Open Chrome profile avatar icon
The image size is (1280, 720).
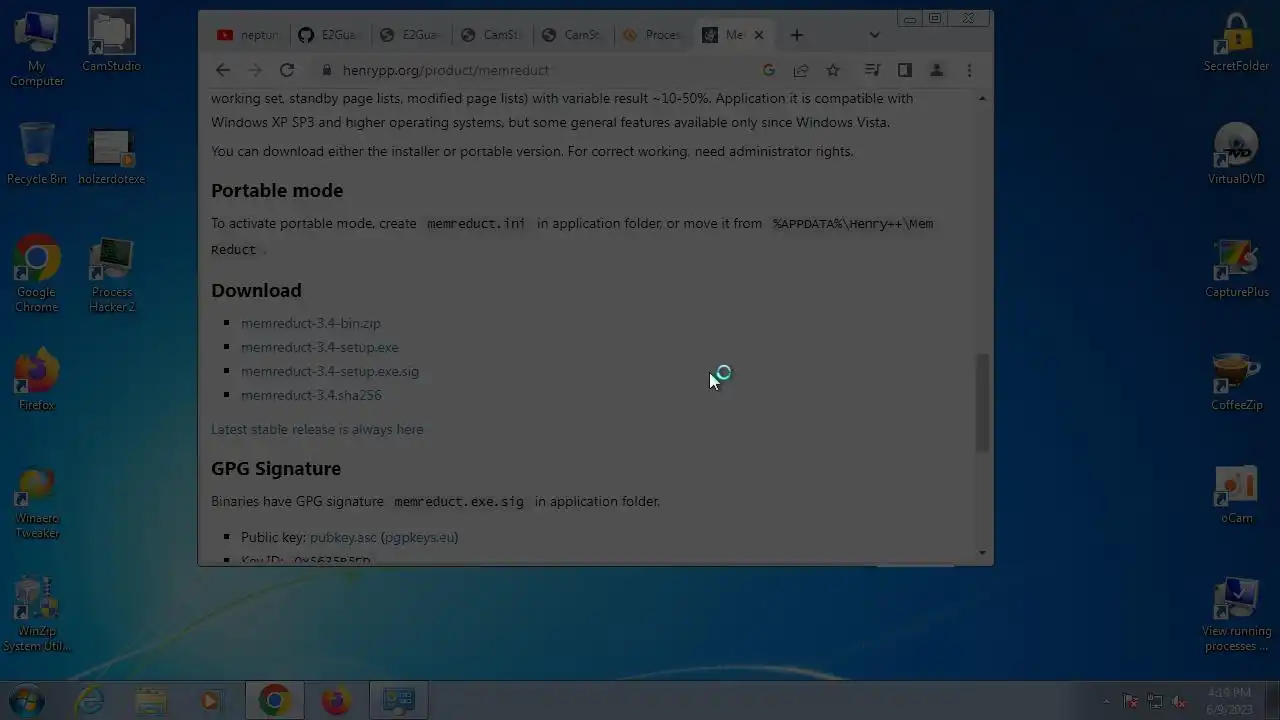click(x=937, y=70)
